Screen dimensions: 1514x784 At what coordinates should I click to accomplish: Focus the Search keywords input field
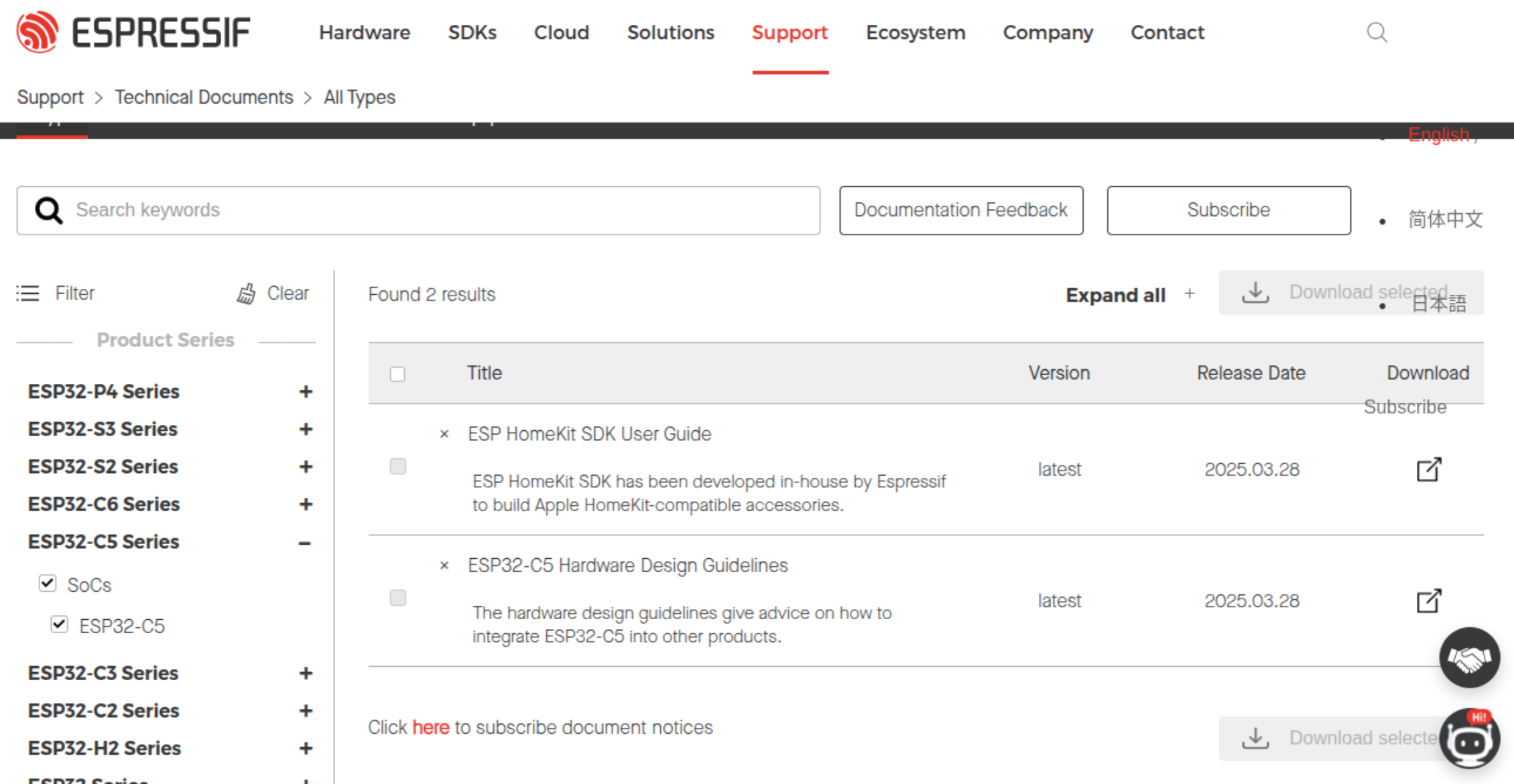[x=418, y=210]
